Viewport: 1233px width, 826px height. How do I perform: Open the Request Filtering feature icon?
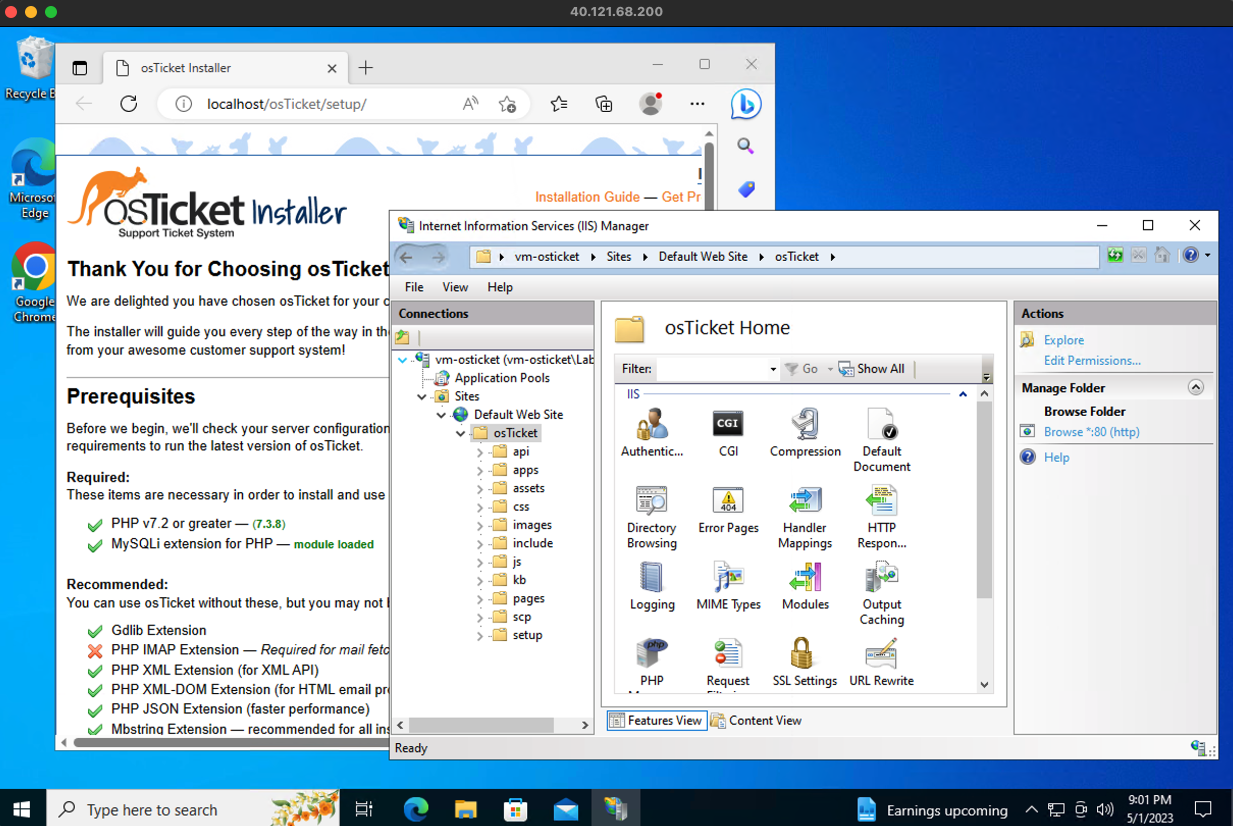[x=728, y=663]
